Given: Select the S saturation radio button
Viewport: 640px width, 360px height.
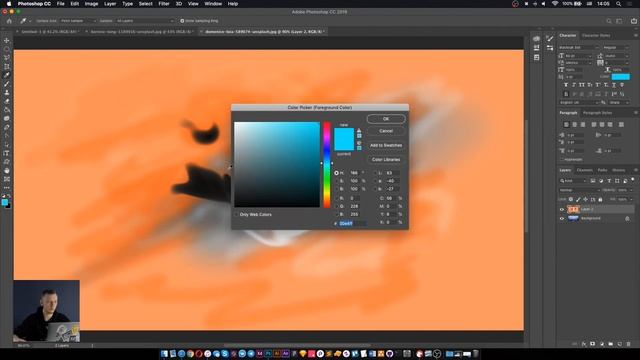Looking at the screenshot, I should point(336,181).
